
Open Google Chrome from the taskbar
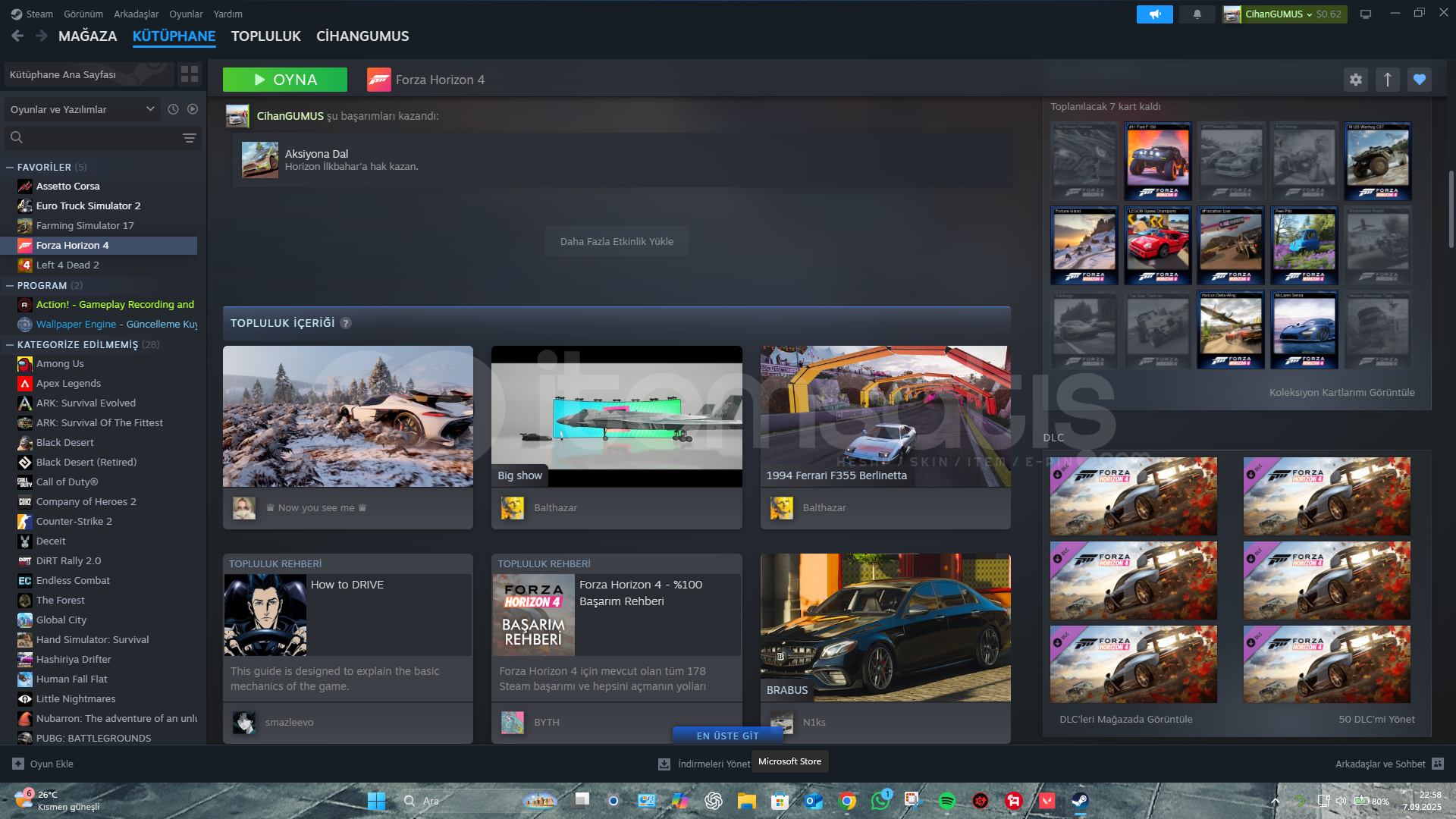847,801
